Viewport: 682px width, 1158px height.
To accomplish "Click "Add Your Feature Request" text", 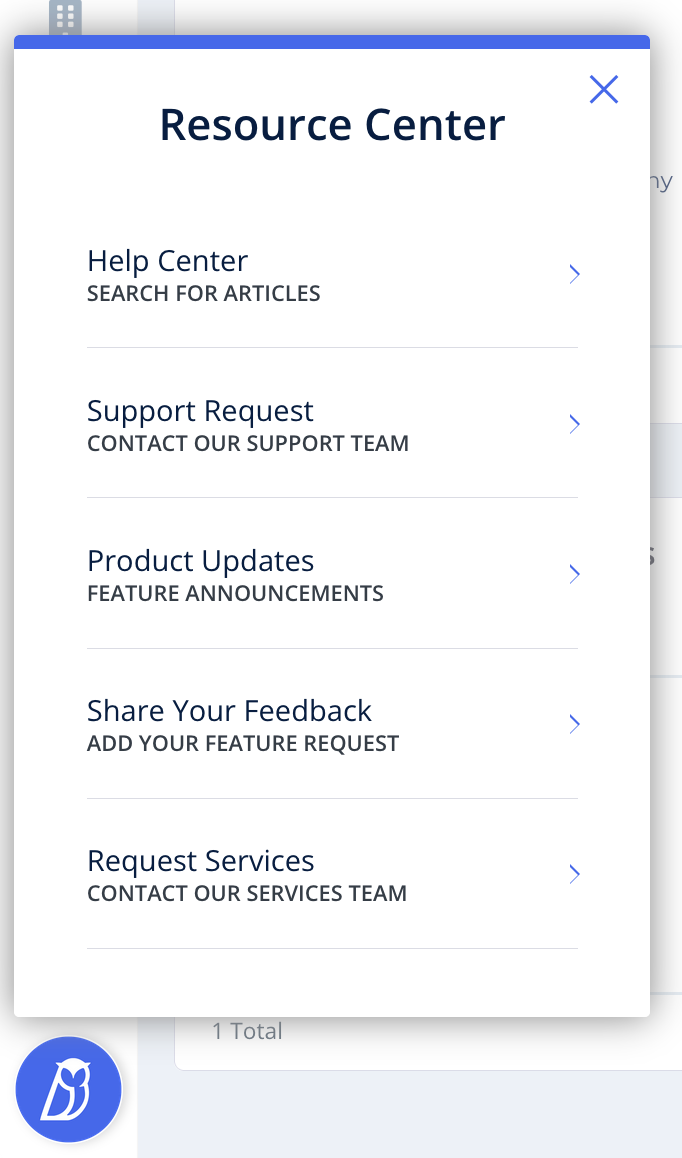I will [x=243, y=744].
